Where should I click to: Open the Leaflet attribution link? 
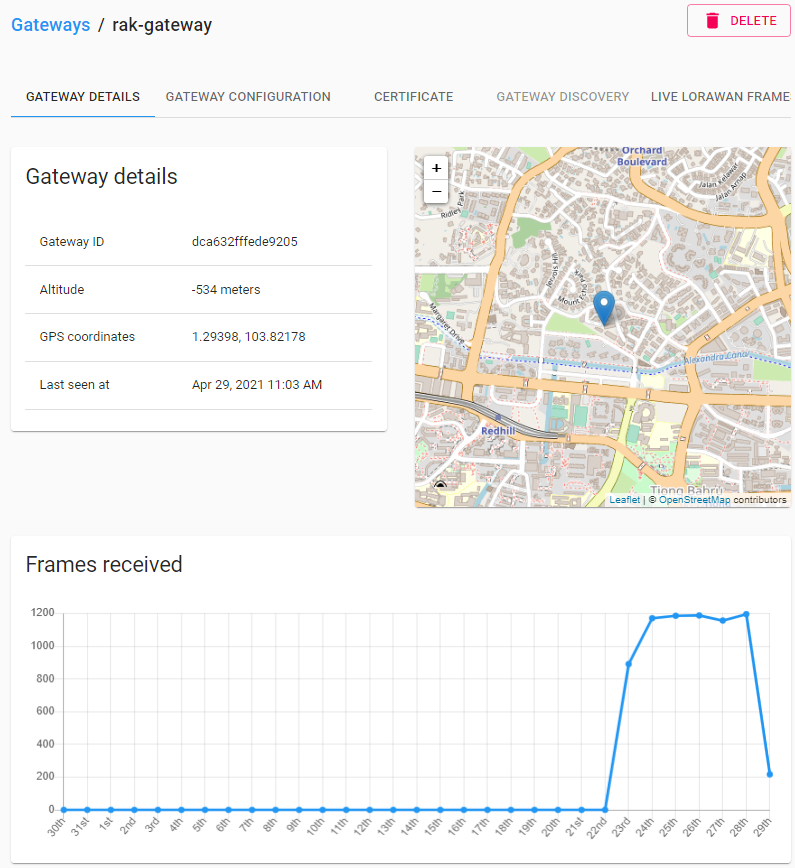pyautogui.click(x=624, y=499)
